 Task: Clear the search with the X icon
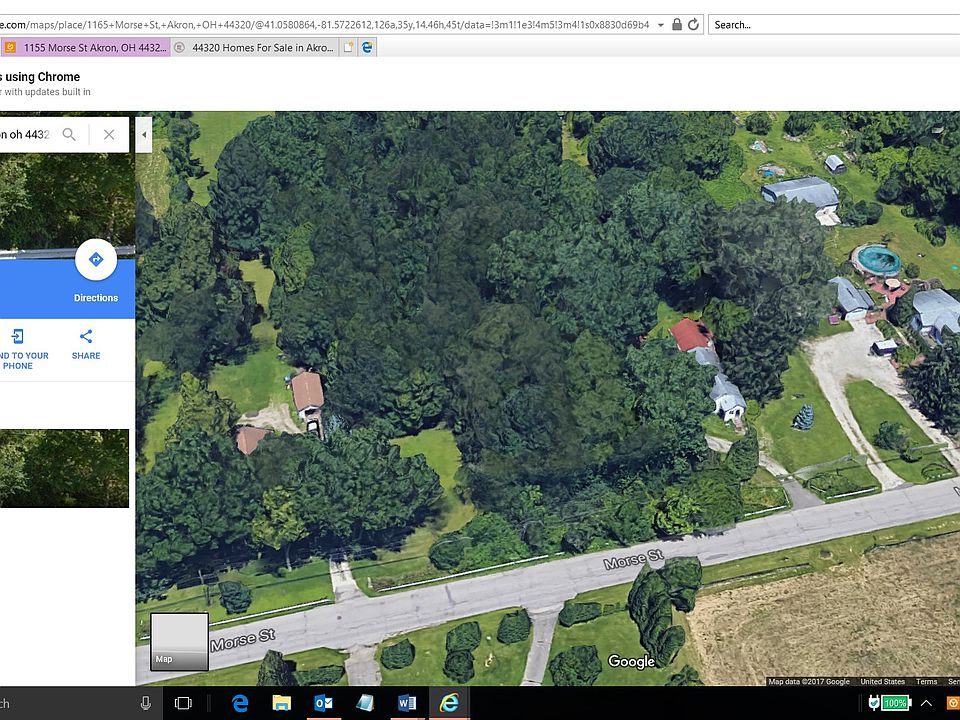coord(109,134)
